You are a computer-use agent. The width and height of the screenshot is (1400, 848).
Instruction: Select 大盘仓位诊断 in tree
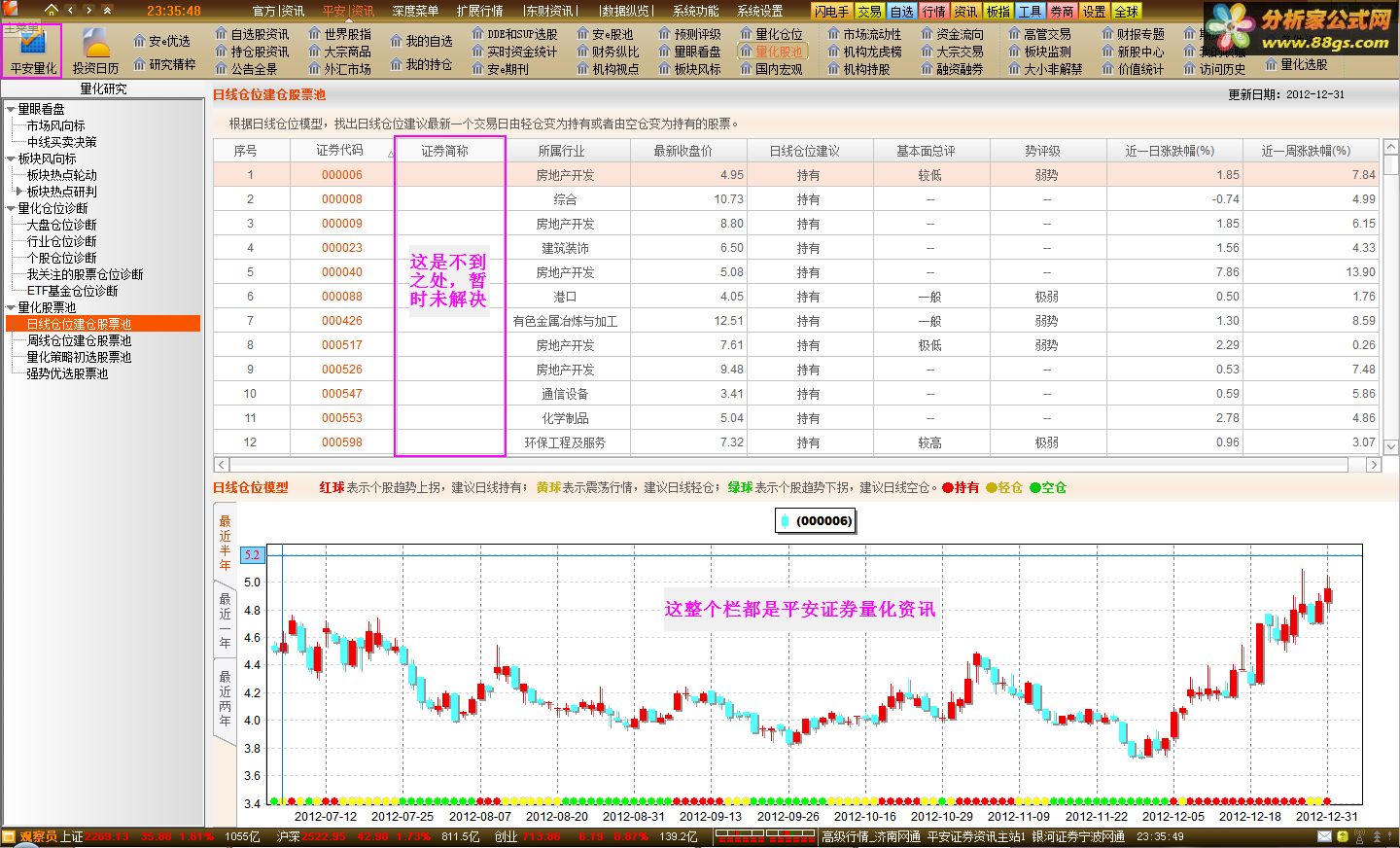pyautogui.click(x=61, y=225)
